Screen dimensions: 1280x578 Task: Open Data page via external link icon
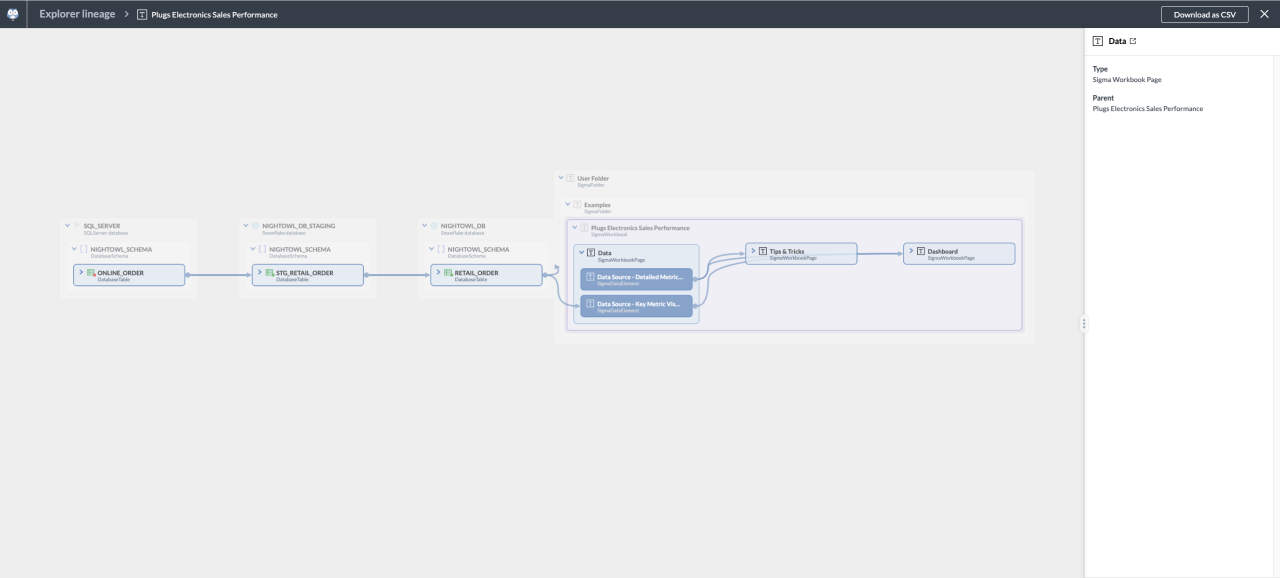pos(1132,41)
